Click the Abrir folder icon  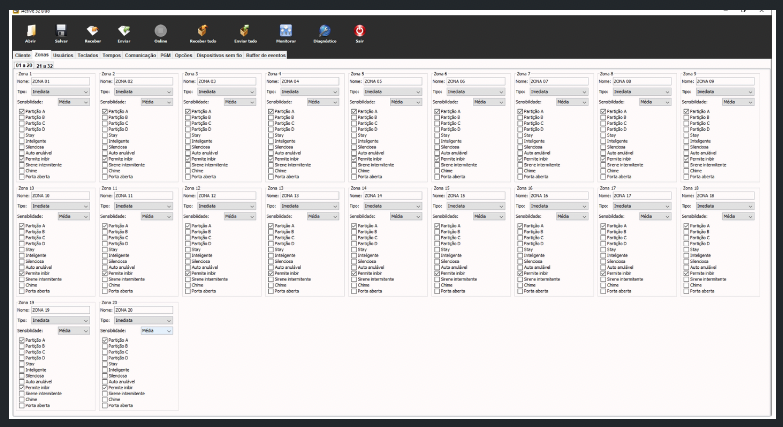(32, 31)
